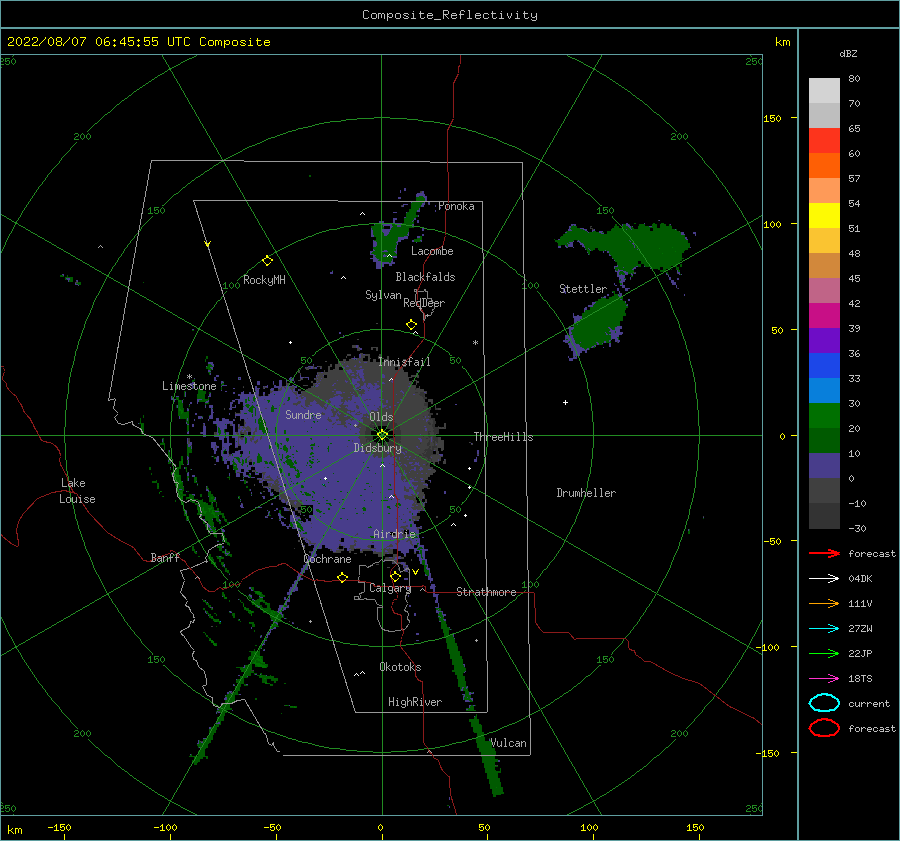Select the yellow 54 dBZ color swatch
900x841 pixels.
point(824,216)
